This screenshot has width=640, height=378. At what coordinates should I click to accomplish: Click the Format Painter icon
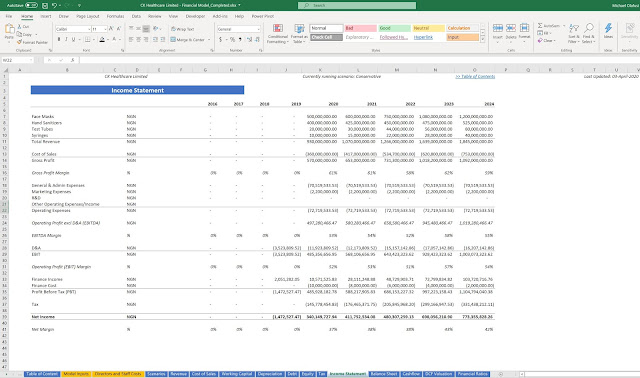pos(19,42)
